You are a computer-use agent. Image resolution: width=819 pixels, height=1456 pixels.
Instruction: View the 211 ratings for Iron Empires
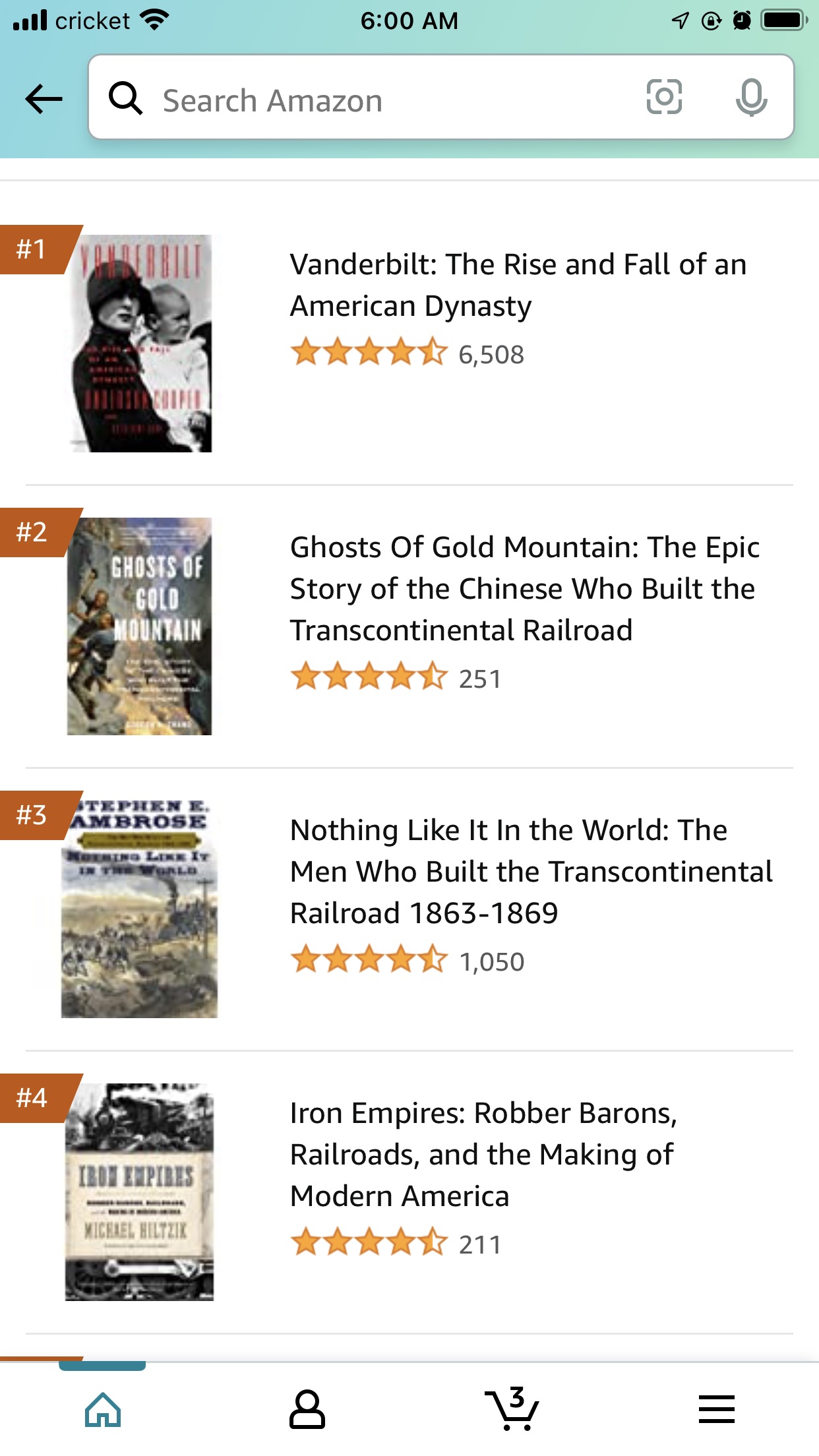(x=479, y=1244)
